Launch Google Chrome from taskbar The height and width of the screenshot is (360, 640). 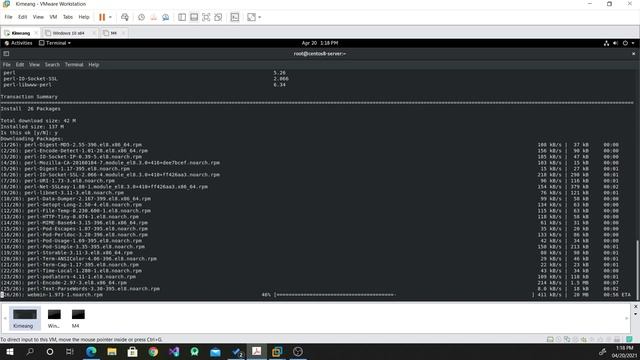point(153,351)
